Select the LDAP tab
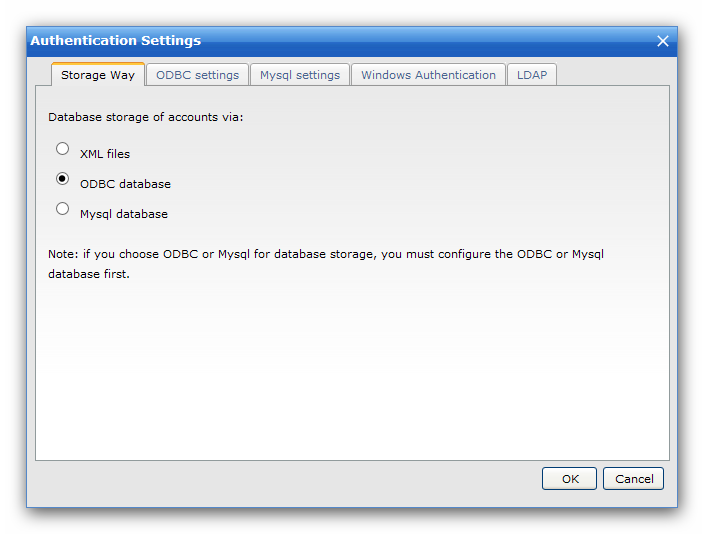The height and width of the screenshot is (534, 704). coord(532,75)
